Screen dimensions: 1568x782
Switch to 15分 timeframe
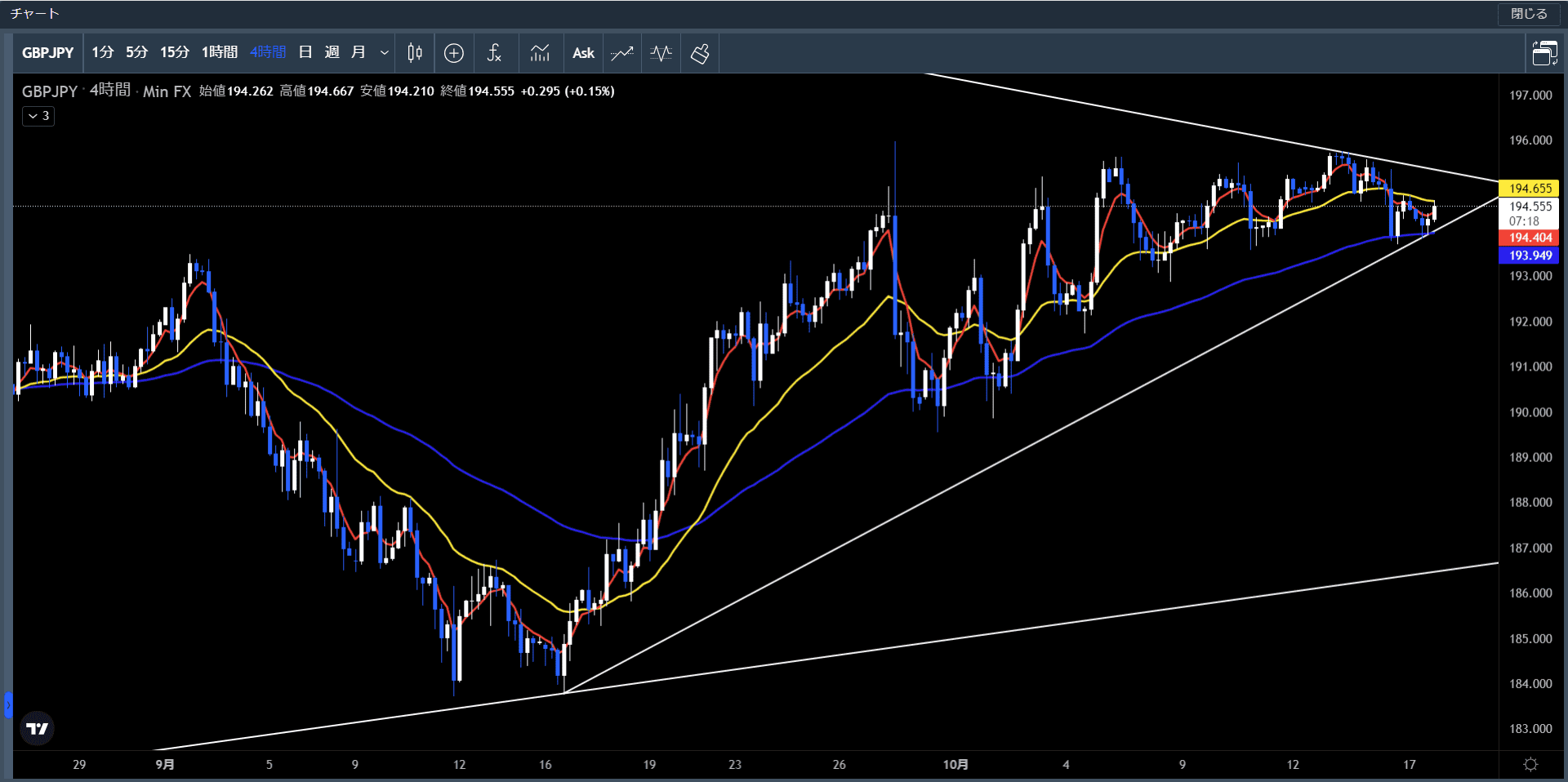point(174,52)
